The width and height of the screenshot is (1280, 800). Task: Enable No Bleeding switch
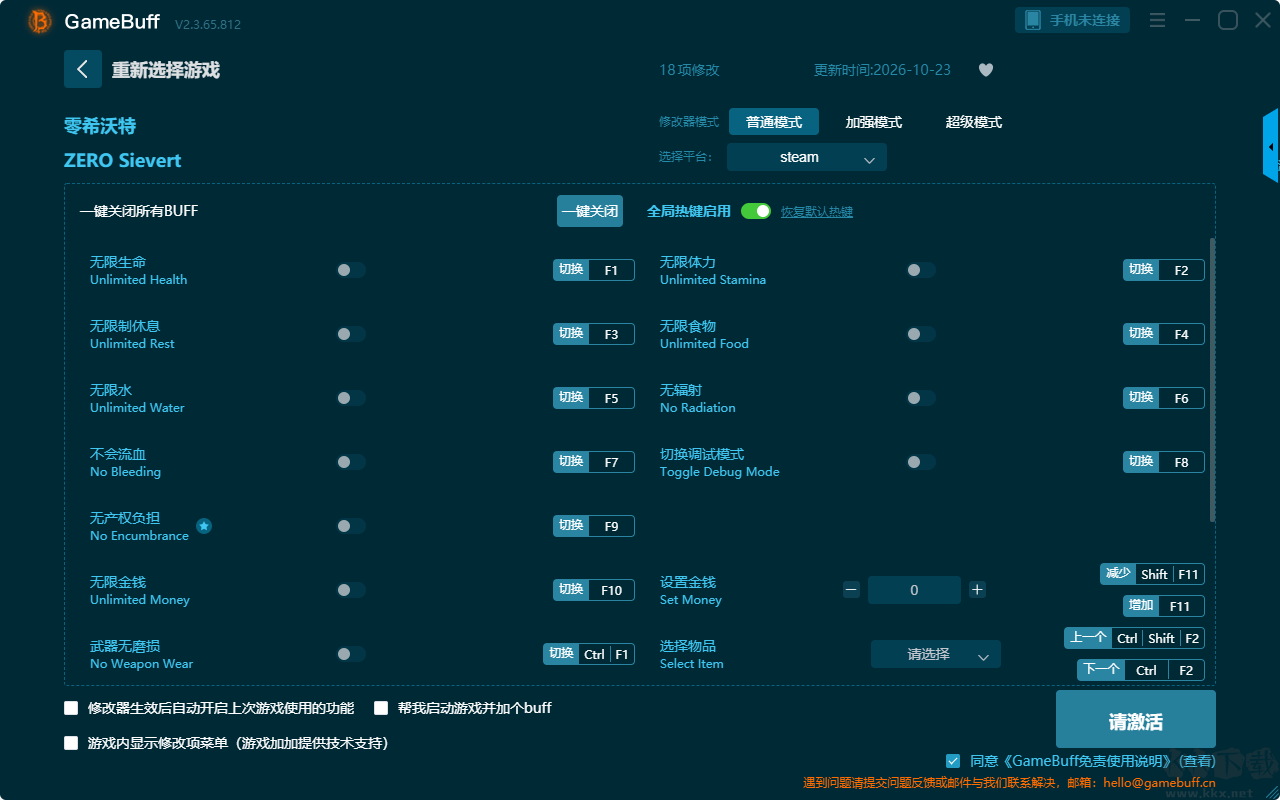351,462
